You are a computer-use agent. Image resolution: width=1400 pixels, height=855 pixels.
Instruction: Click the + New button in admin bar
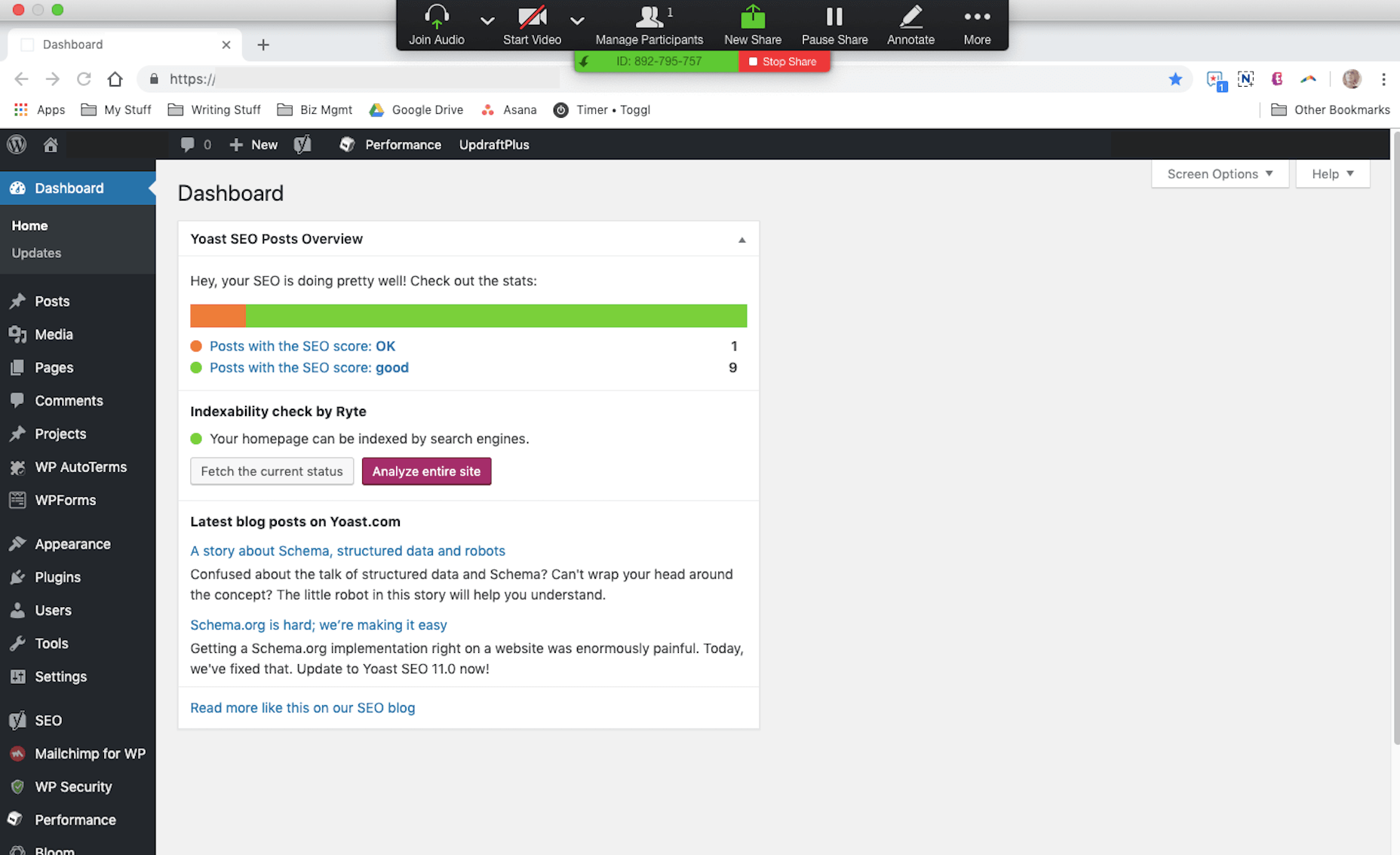point(253,145)
